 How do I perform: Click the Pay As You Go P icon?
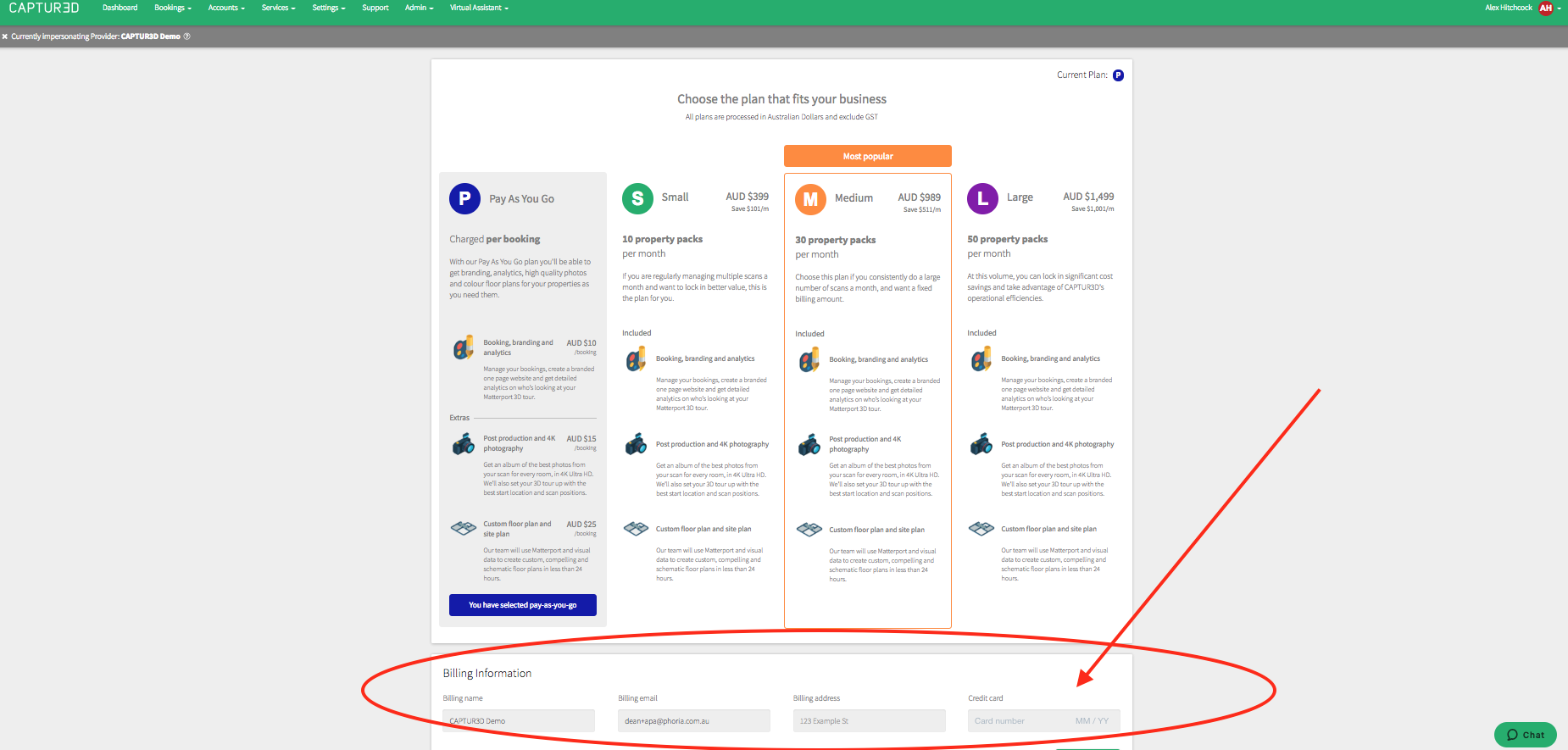point(464,198)
